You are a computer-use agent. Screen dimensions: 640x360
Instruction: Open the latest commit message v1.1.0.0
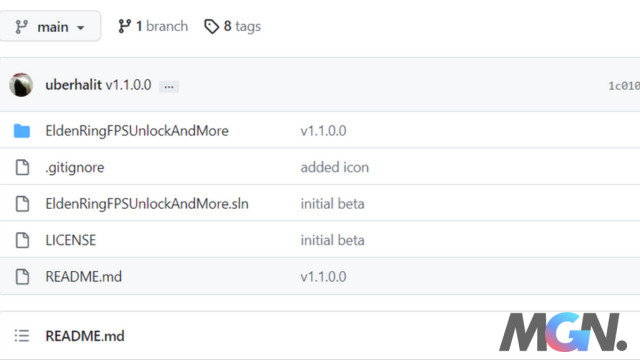point(129,85)
